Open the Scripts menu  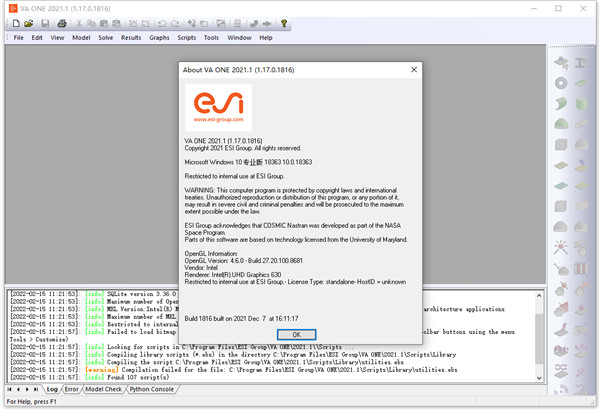point(187,38)
